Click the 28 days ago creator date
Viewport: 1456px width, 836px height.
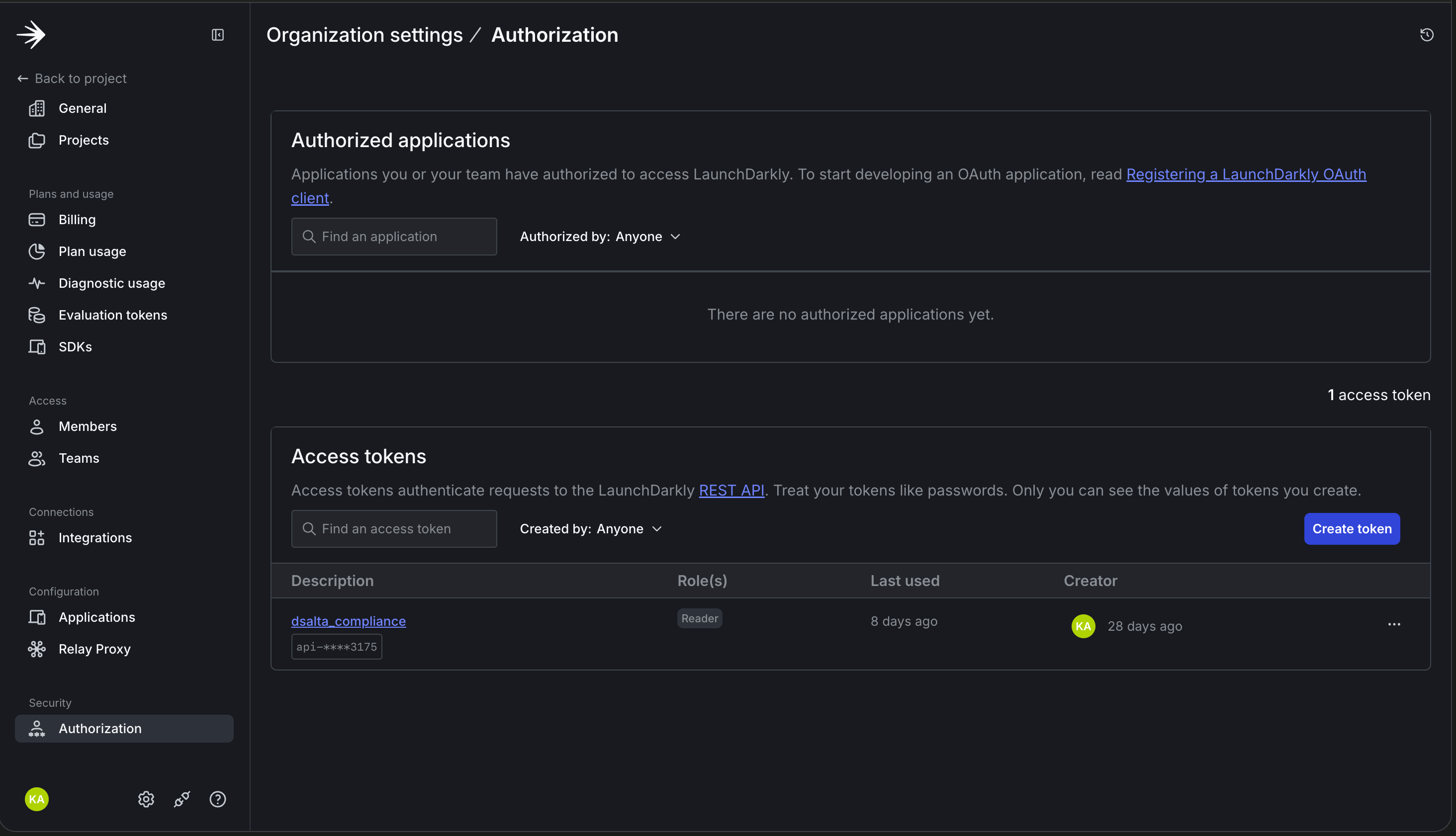tap(1144, 626)
